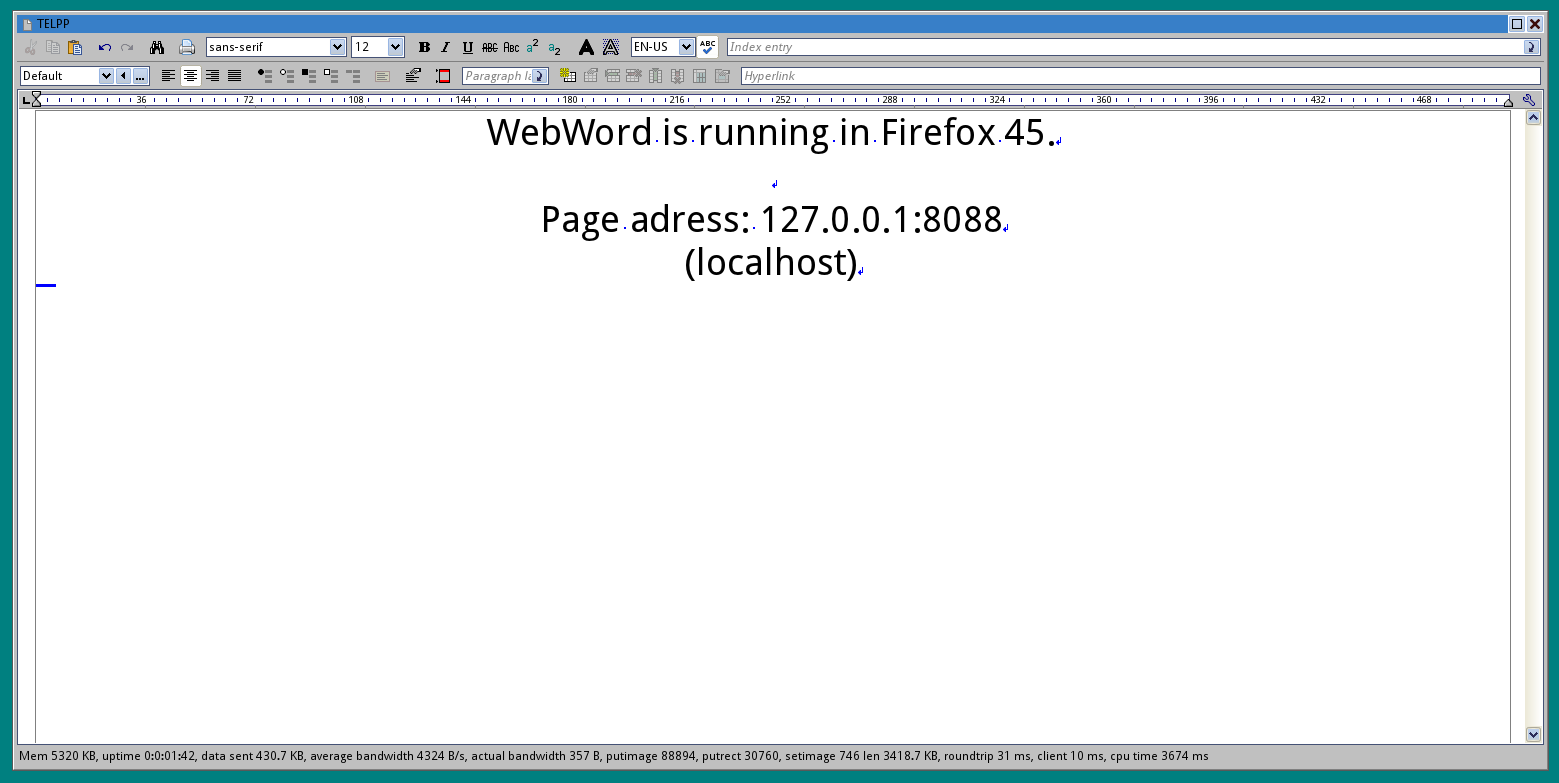Click the arrow button in Paragraph label field
The height and width of the screenshot is (783, 1559).
(540, 76)
